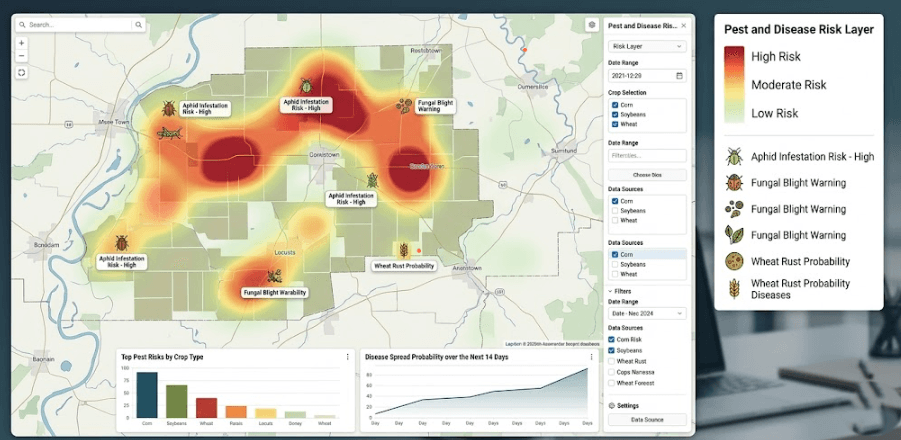
Task: Click the Choose Bios button
Action: point(647,175)
